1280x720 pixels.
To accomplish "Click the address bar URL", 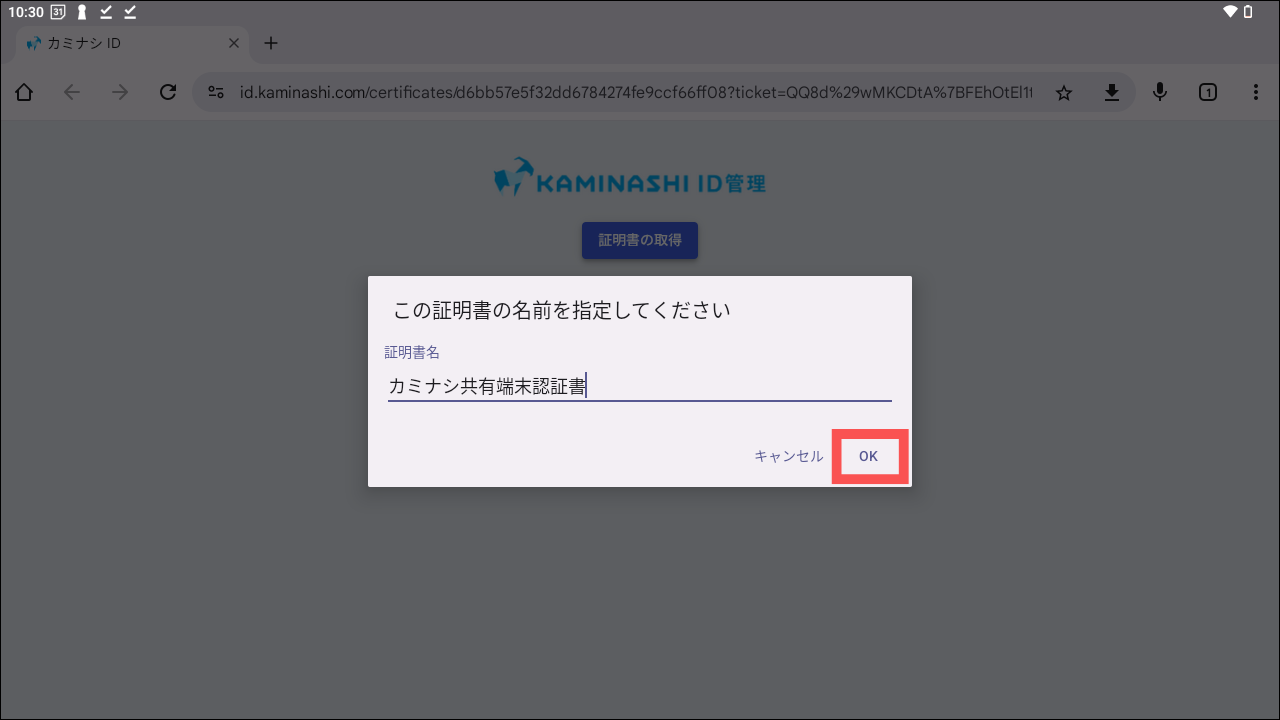I will [x=636, y=93].
